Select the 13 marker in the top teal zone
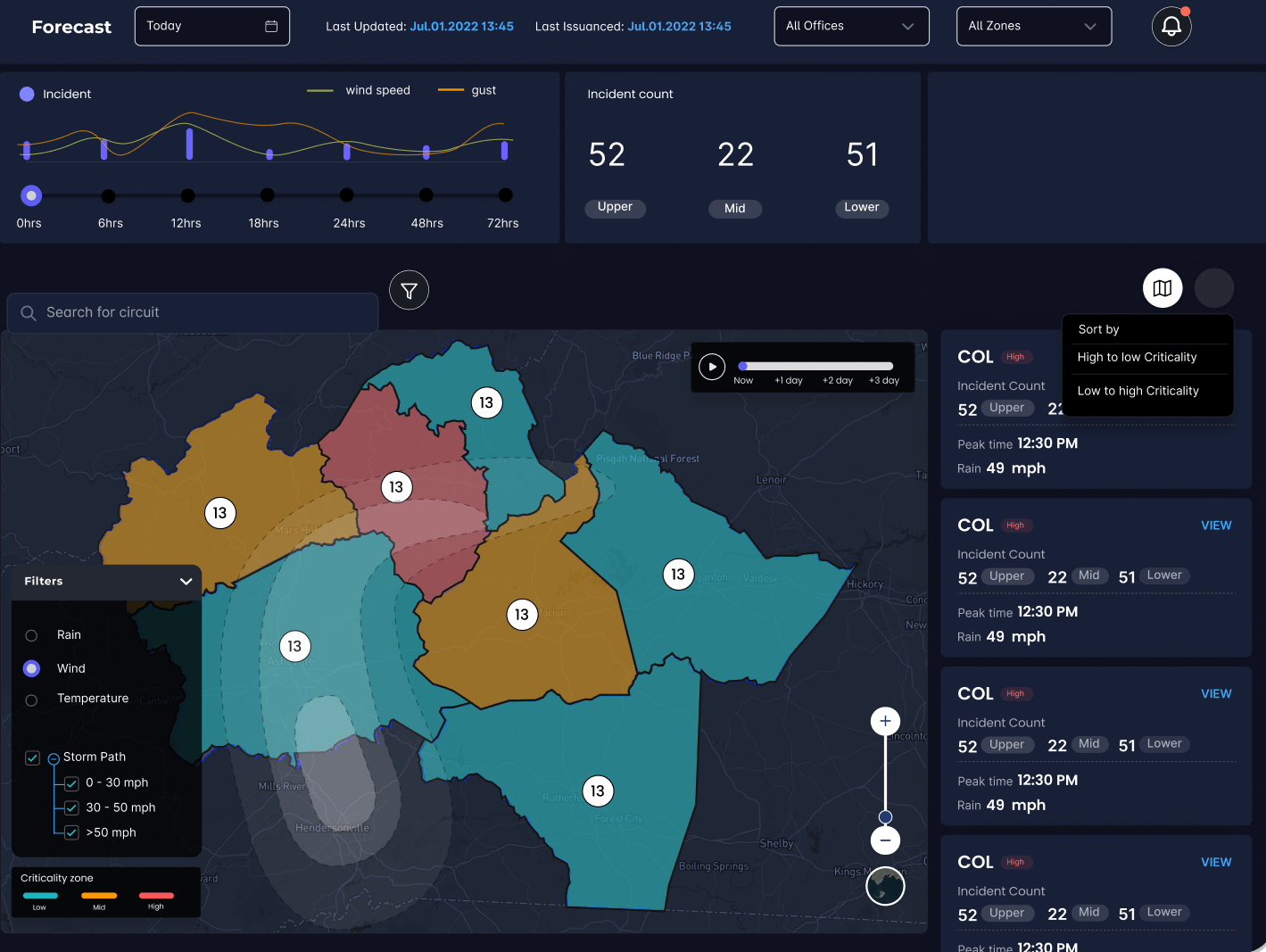The height and width of the screenshot is (952, 1266). (486, 402)
